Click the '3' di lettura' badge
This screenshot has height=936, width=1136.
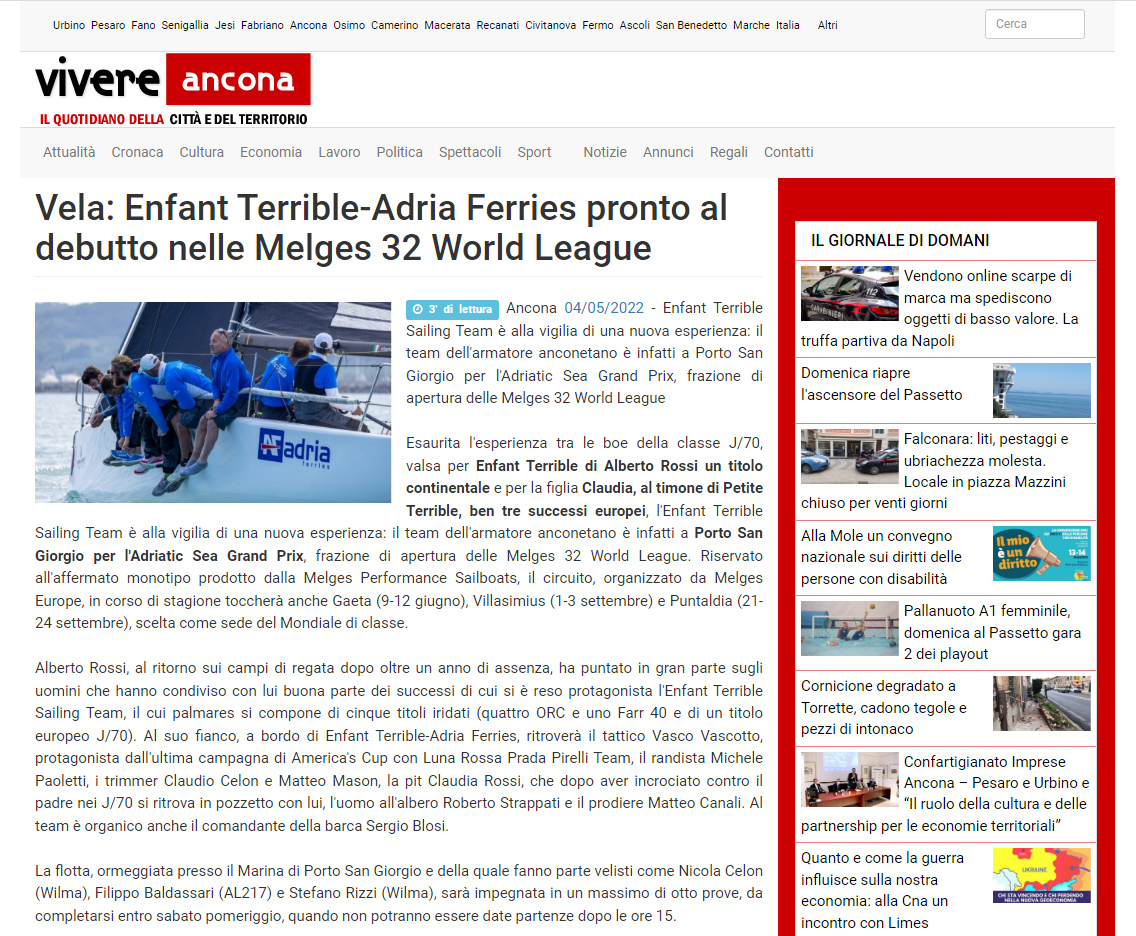coord(452,309)
